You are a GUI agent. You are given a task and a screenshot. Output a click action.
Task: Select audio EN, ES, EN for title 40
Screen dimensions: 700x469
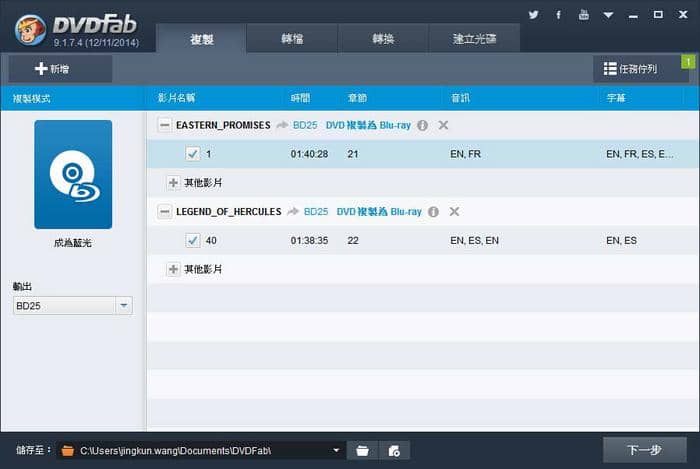[x=474, y=241]
